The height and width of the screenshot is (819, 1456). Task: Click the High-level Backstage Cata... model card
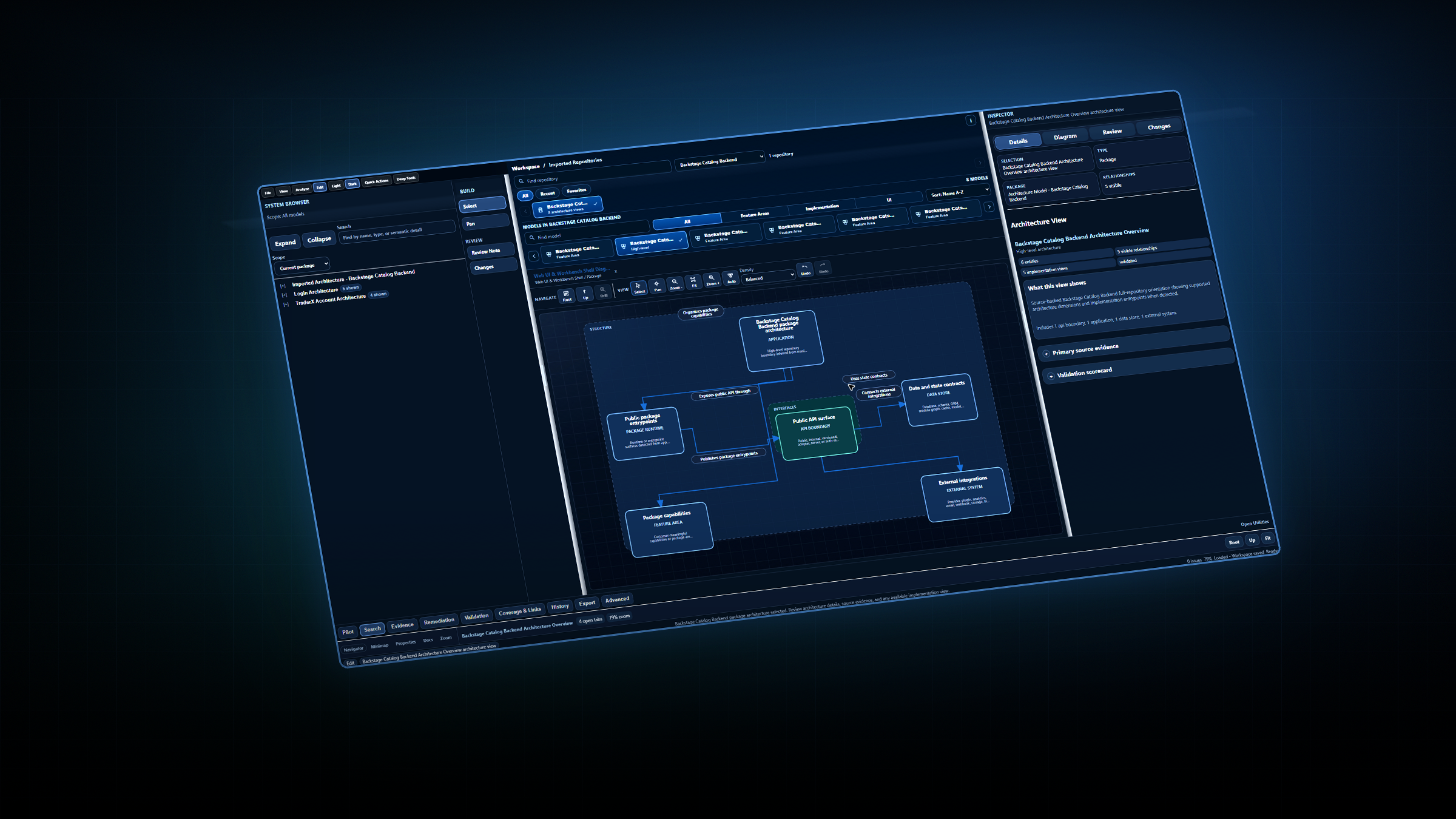pos(652,244)
